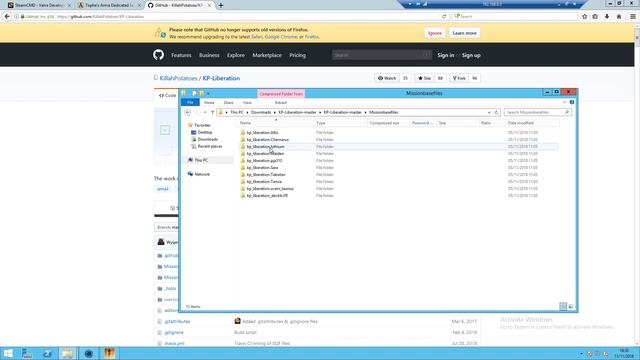Open the GitHub Features nav item
This screenshot has height=360, width=640.
point(181,55)
